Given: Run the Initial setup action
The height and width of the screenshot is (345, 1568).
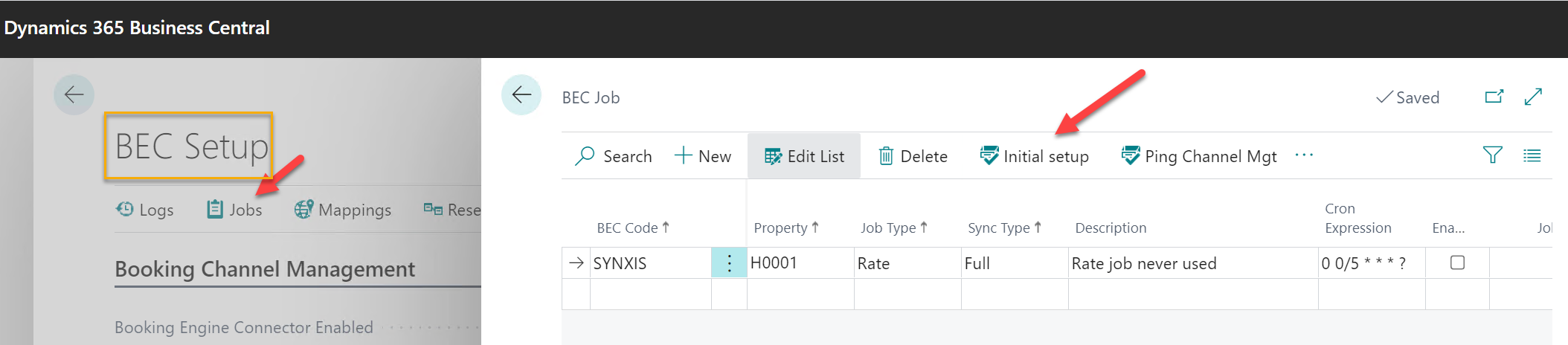Looking at the screenshot, I should [1034, 156].
